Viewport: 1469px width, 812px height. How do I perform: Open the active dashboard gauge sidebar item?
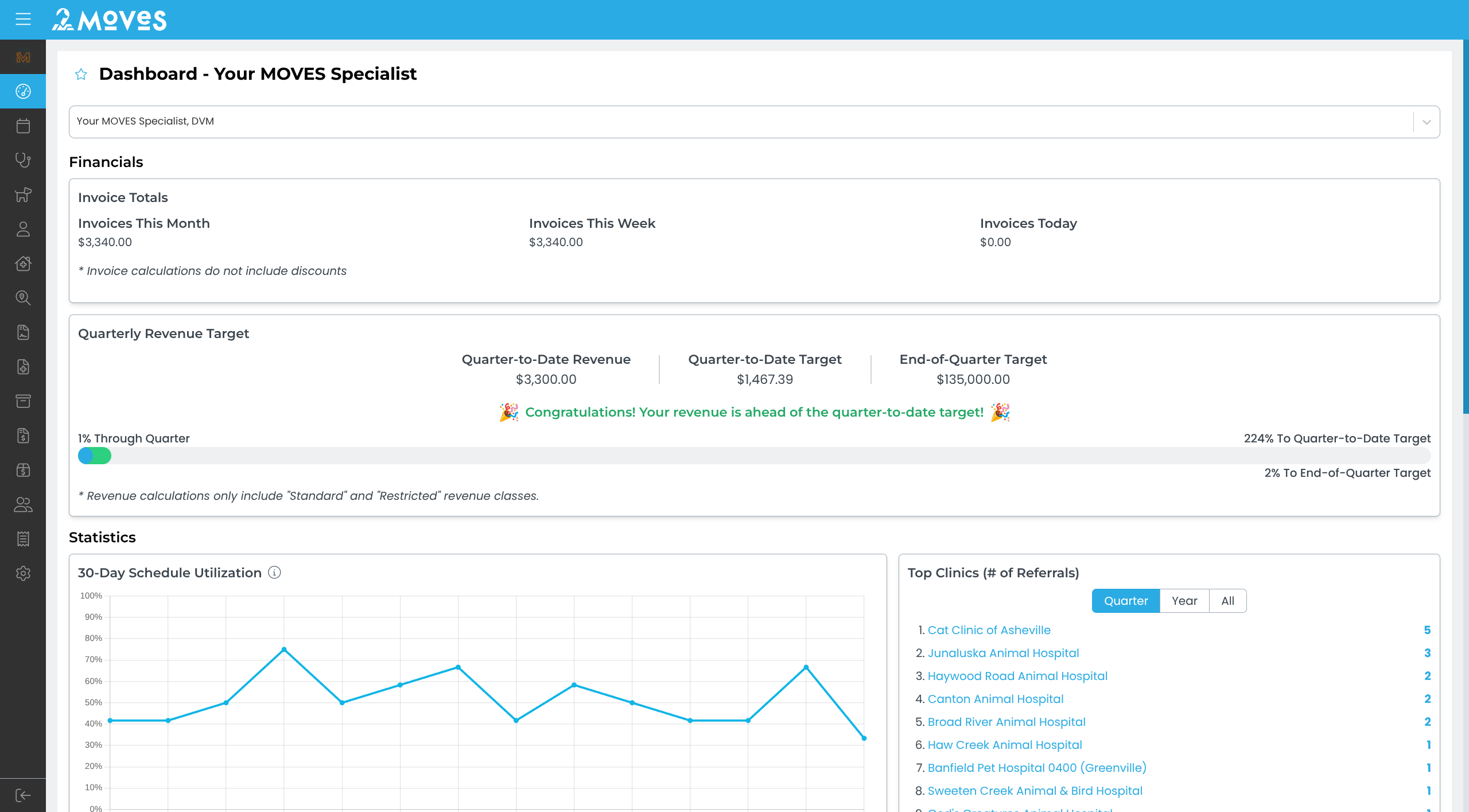[x=23, y=91]
